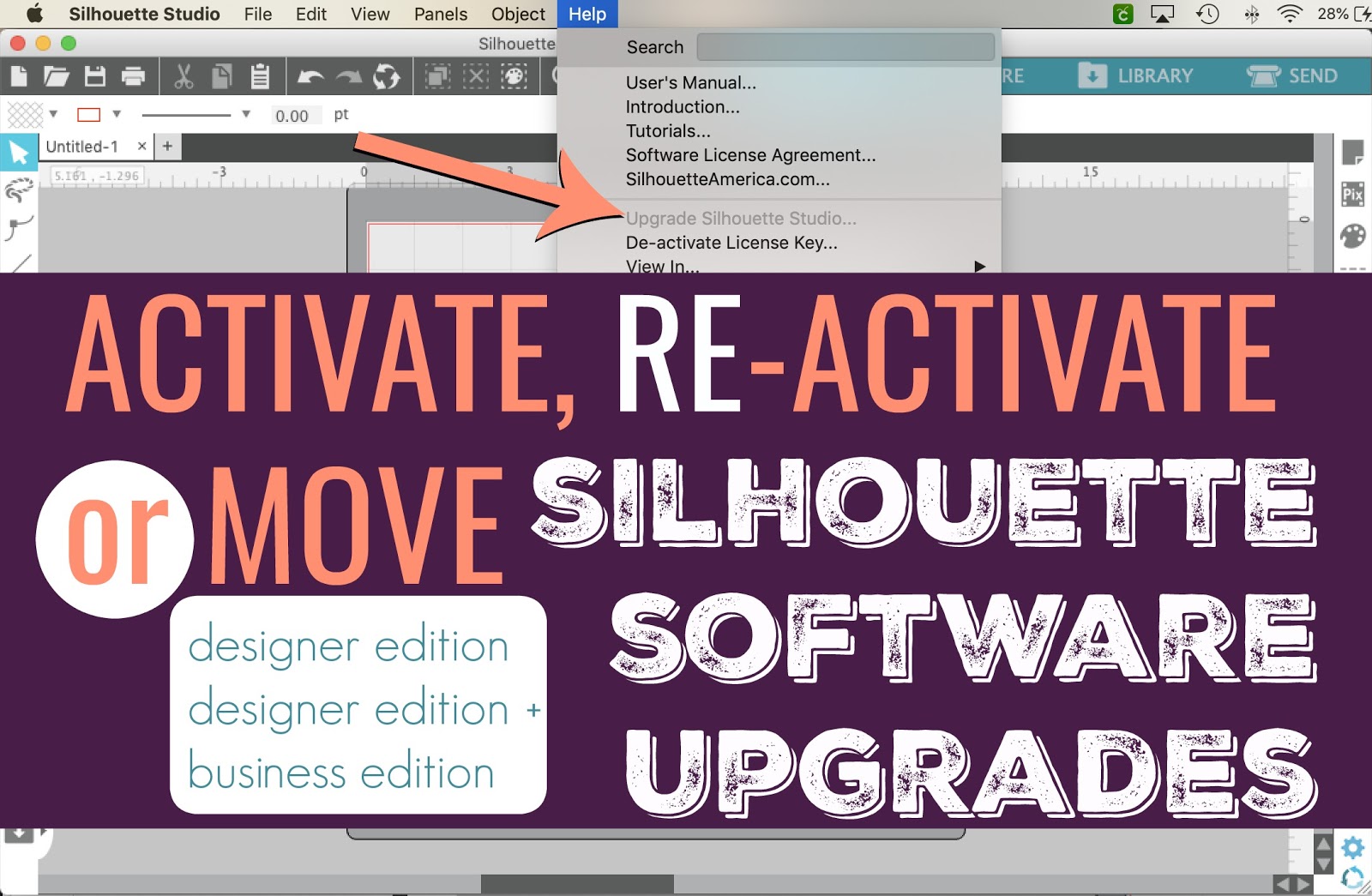Viewport: 1372px width, 896px height.
Task: Click the scroll right arrow button
Action: click(1303, 884)
